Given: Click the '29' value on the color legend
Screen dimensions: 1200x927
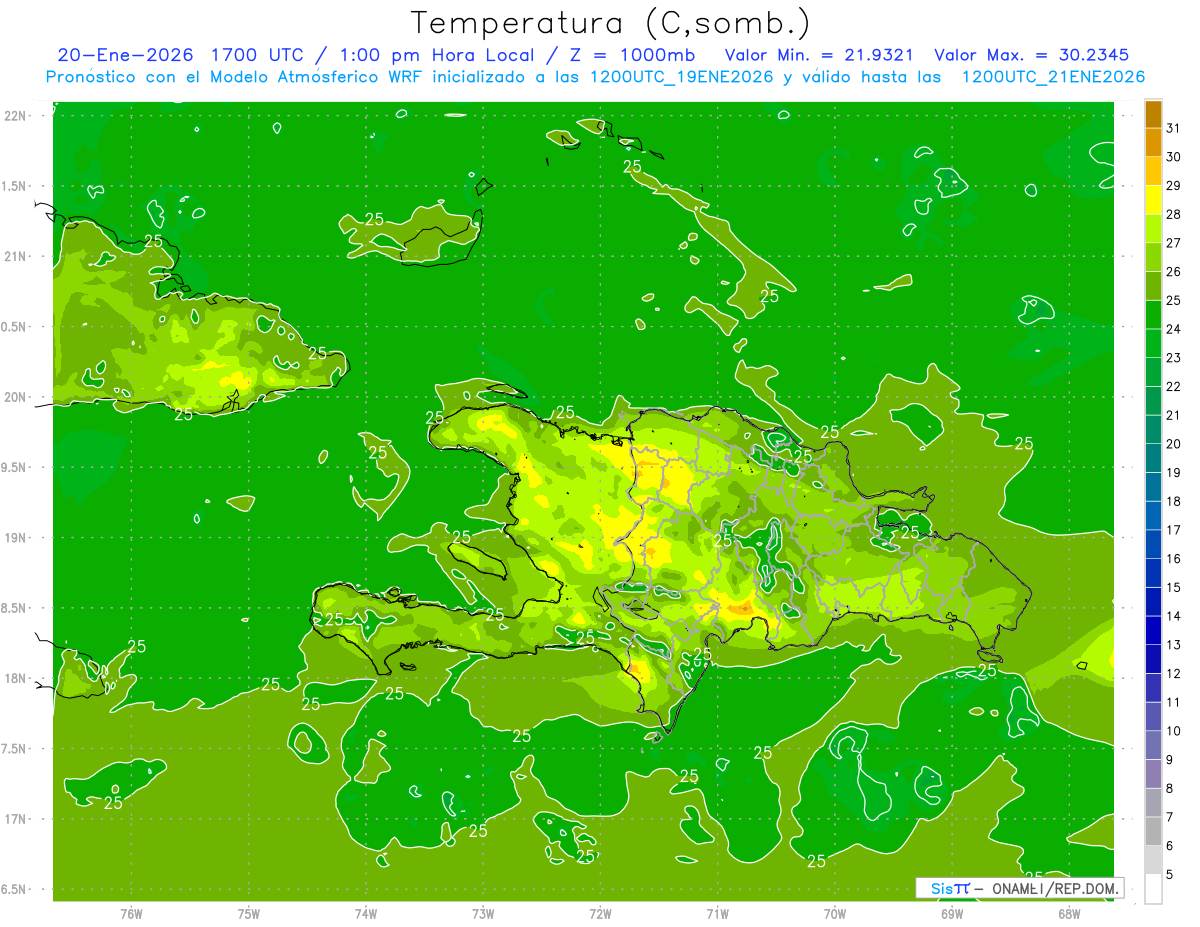Looking at the screenshot, I should click(x=1174, y=186).
